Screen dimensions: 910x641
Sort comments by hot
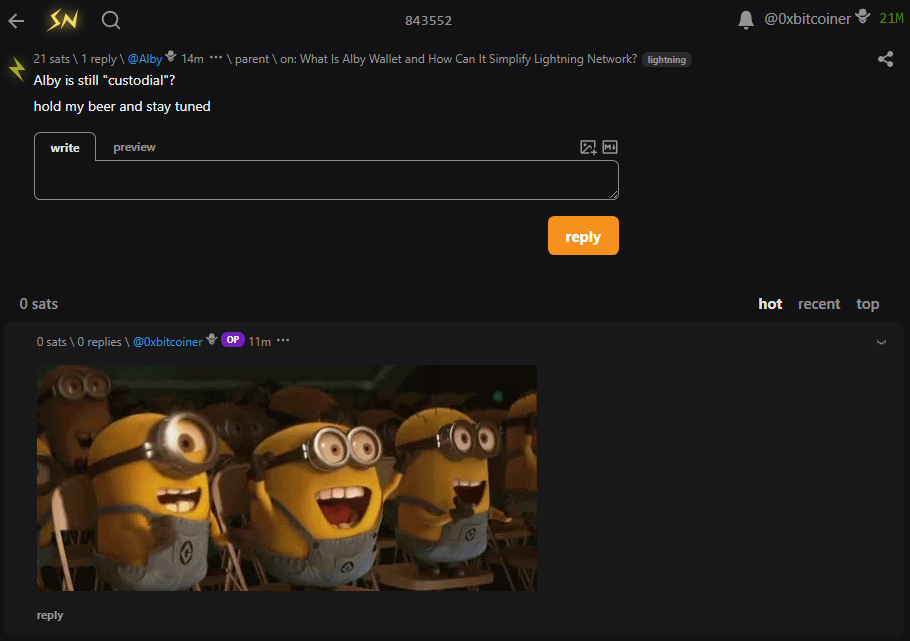coord(770,304)
